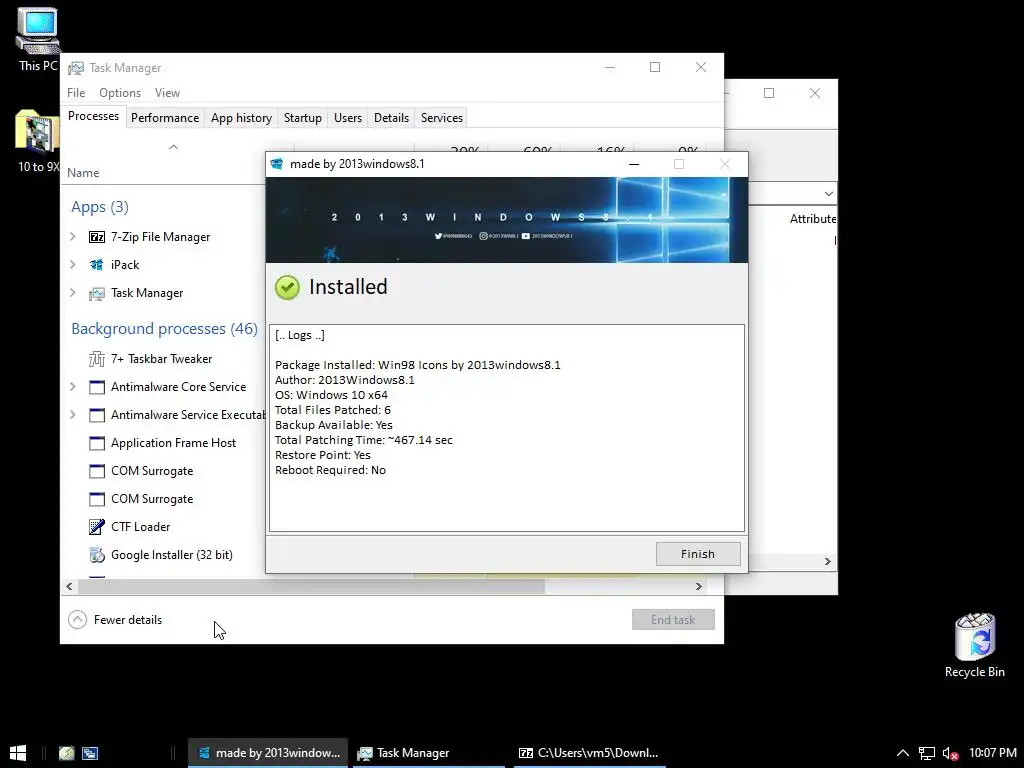This screenshot has height=768, width=1024.
Task: Click the Background processes (46) heading
Action: (164, 328)
